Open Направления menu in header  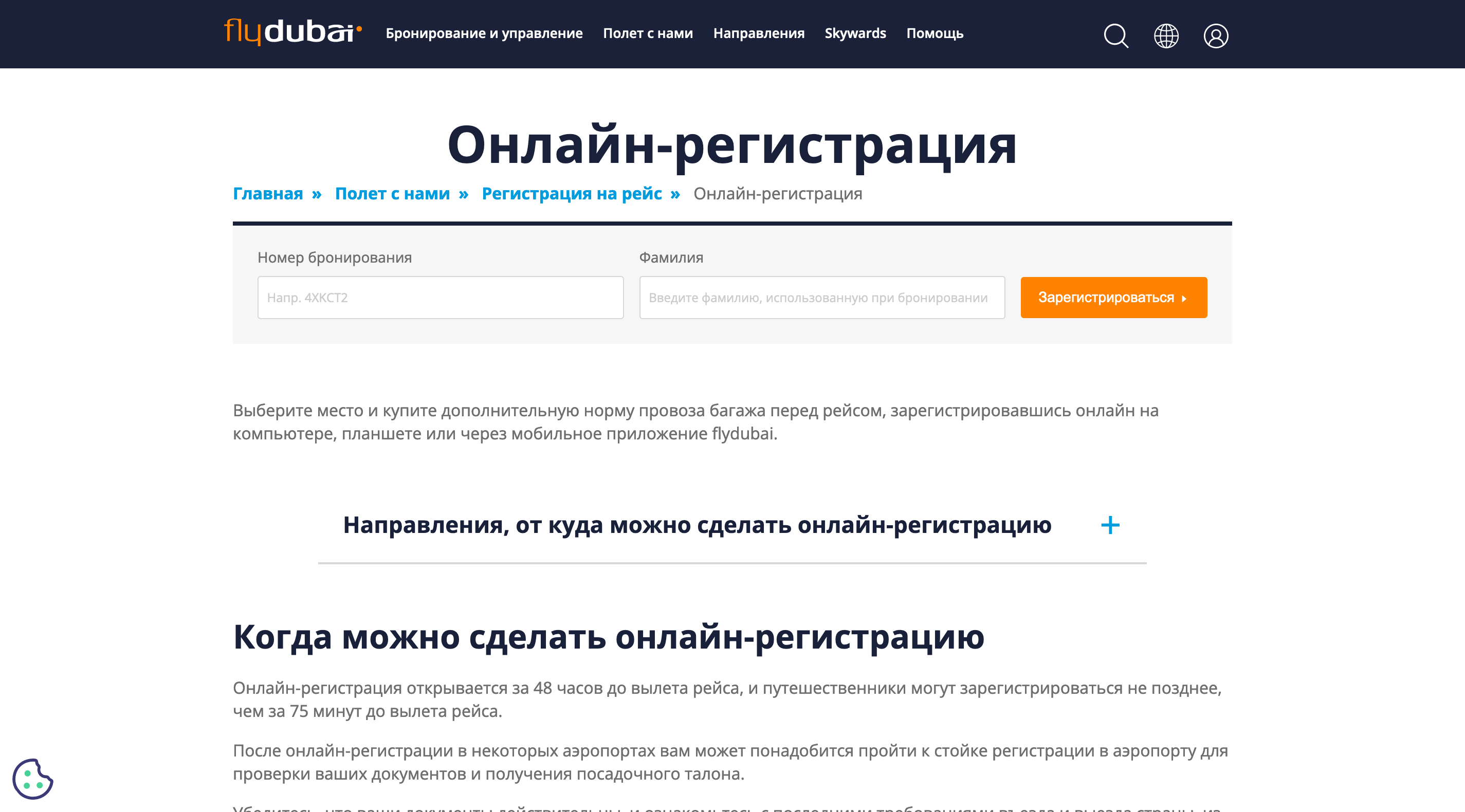tap(759, 33)
